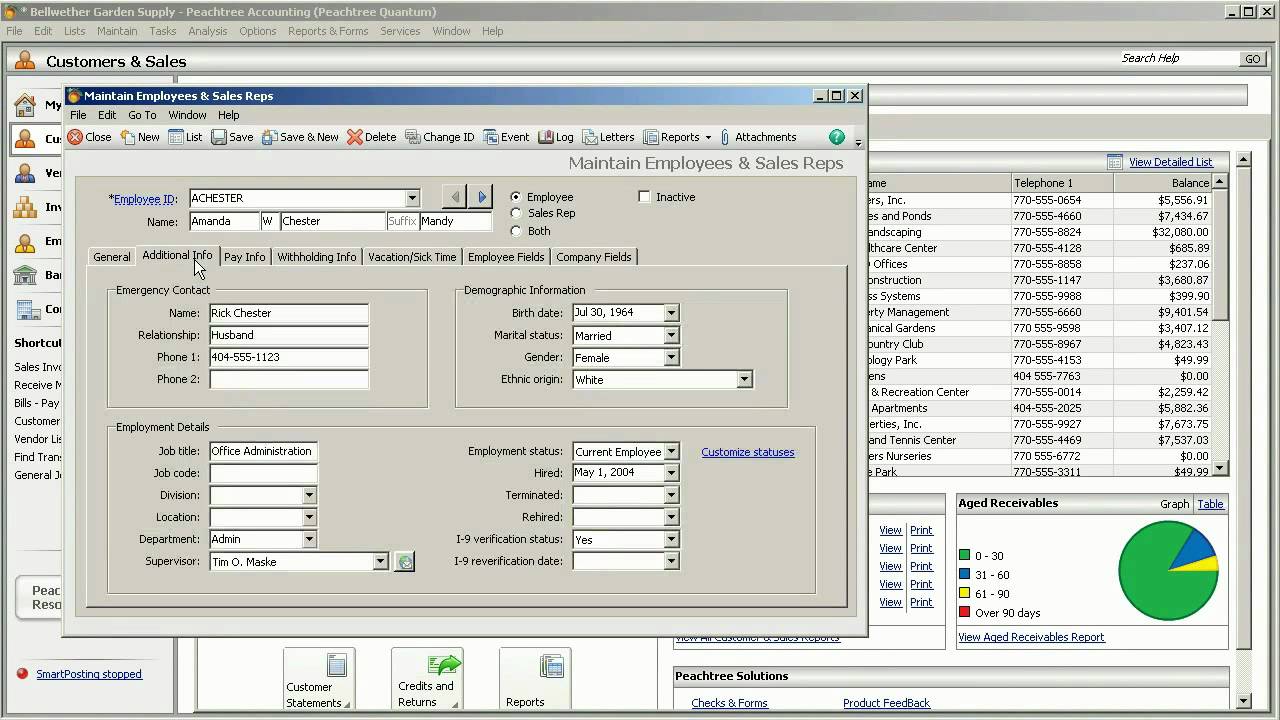Image resolution: width=1280 pixels, height=720 pixels.
Task: Click the SmartPosting stopped link
Action: click(x=89, y=674)
